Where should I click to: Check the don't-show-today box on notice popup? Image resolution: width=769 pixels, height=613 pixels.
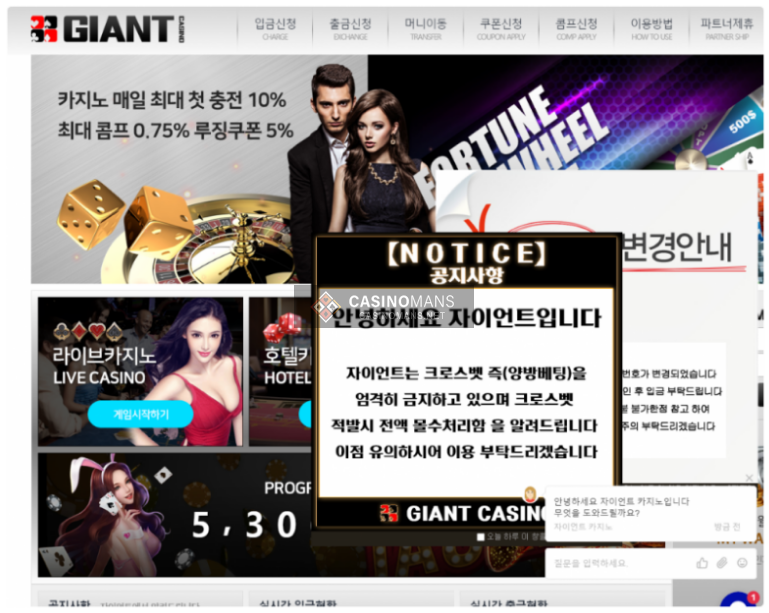pyautogui.click(x=481, y=537)
